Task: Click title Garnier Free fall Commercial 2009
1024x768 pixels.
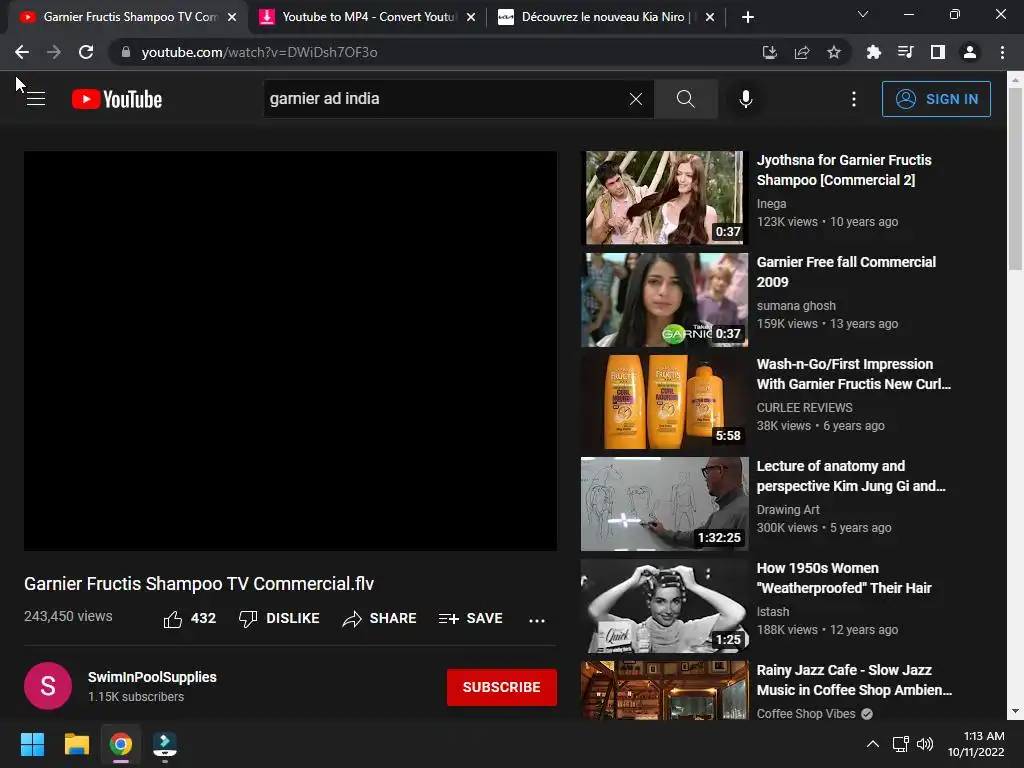Action: point(846,272)
